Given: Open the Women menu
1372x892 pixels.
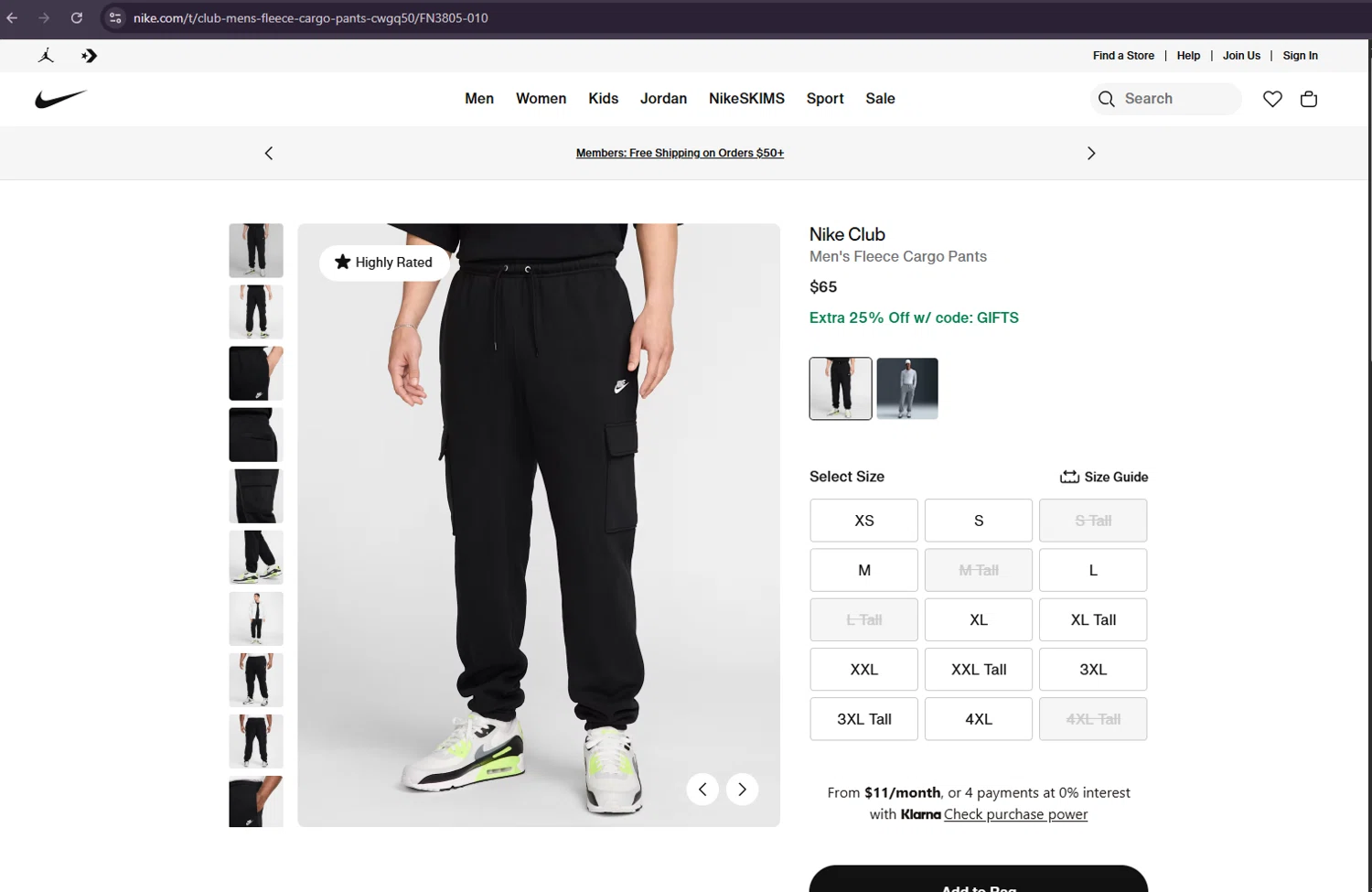Looking at the screenshot, I should (x=541, y=99).
